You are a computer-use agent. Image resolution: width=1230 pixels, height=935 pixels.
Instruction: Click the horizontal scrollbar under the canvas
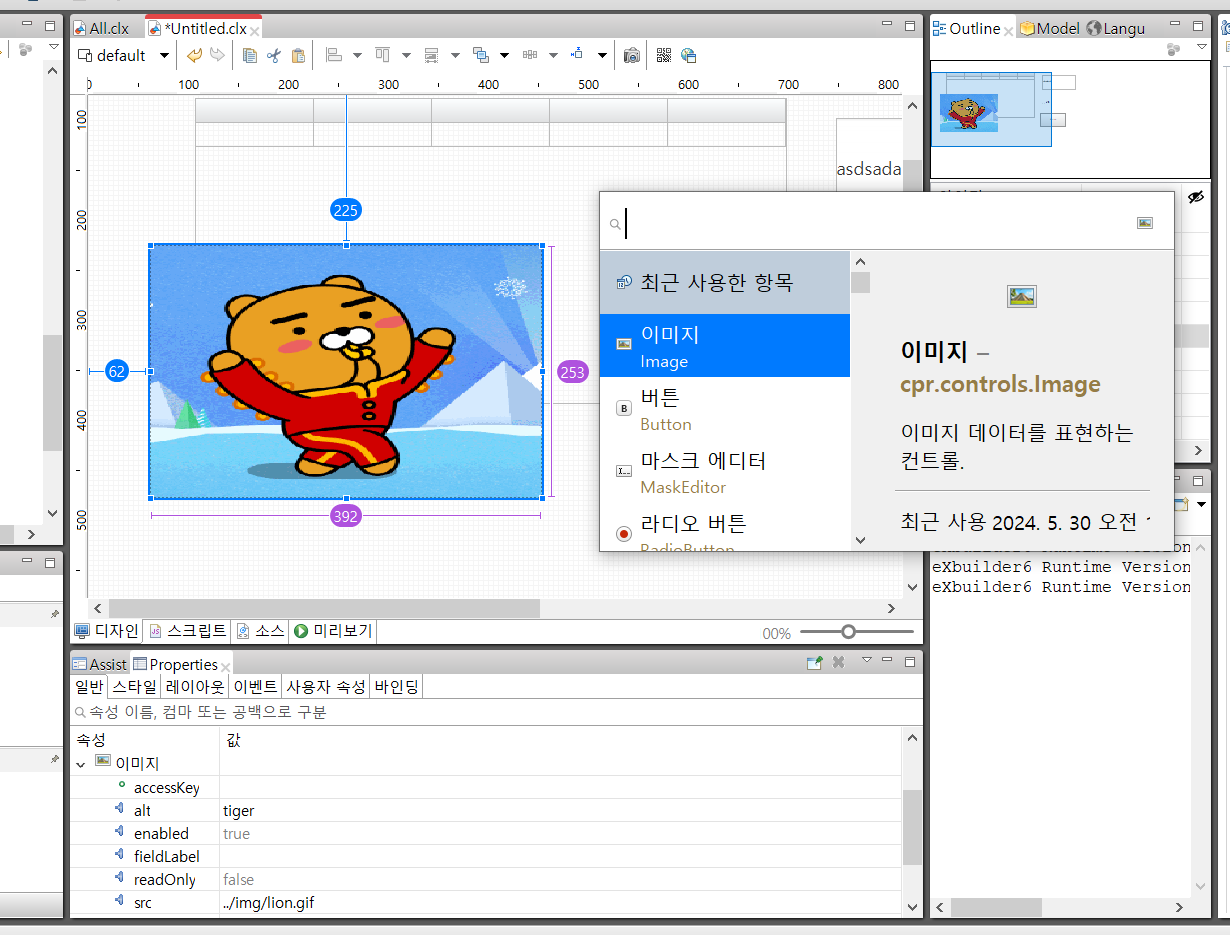[325, 608]
